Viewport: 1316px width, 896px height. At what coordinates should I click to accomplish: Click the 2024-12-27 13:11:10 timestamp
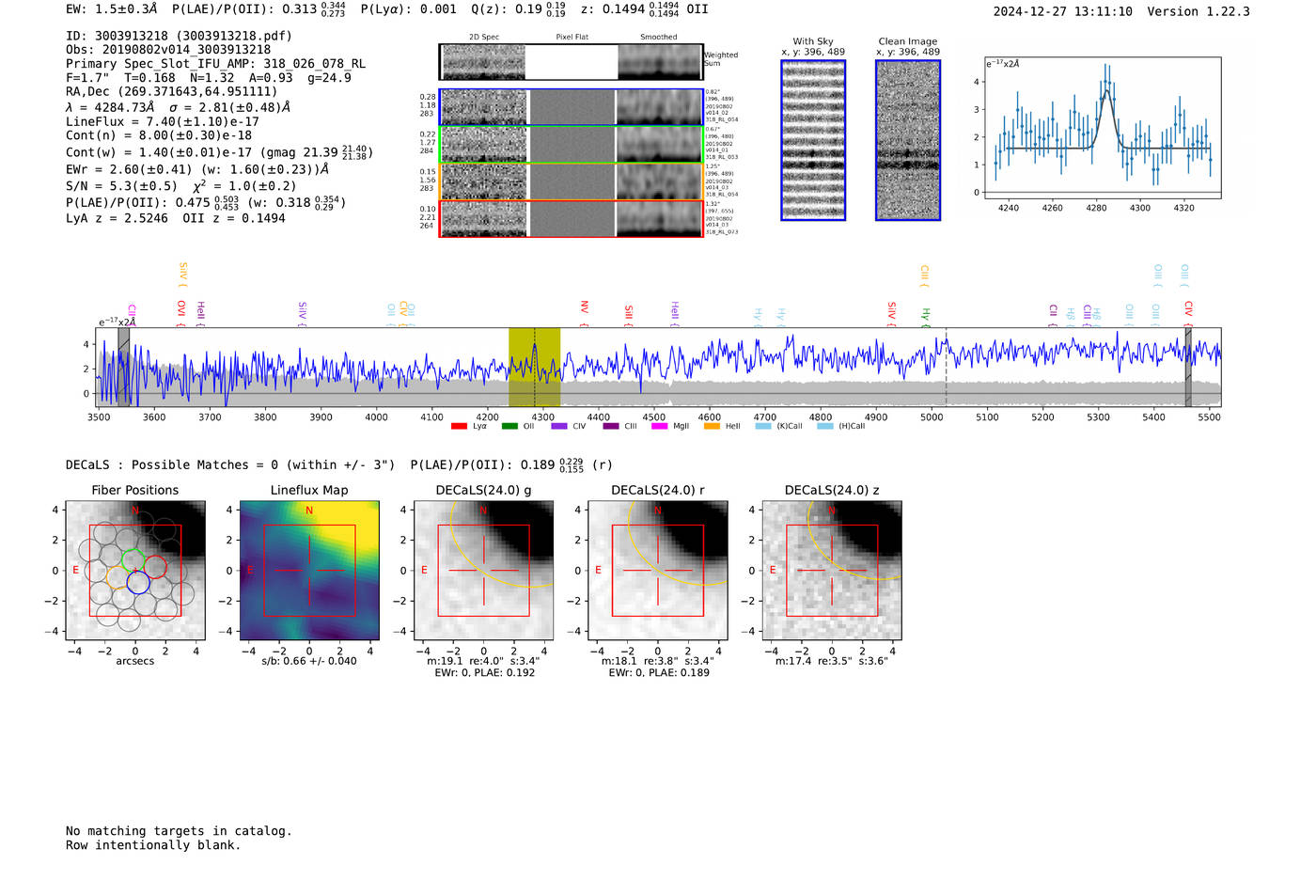[1062, 11]
